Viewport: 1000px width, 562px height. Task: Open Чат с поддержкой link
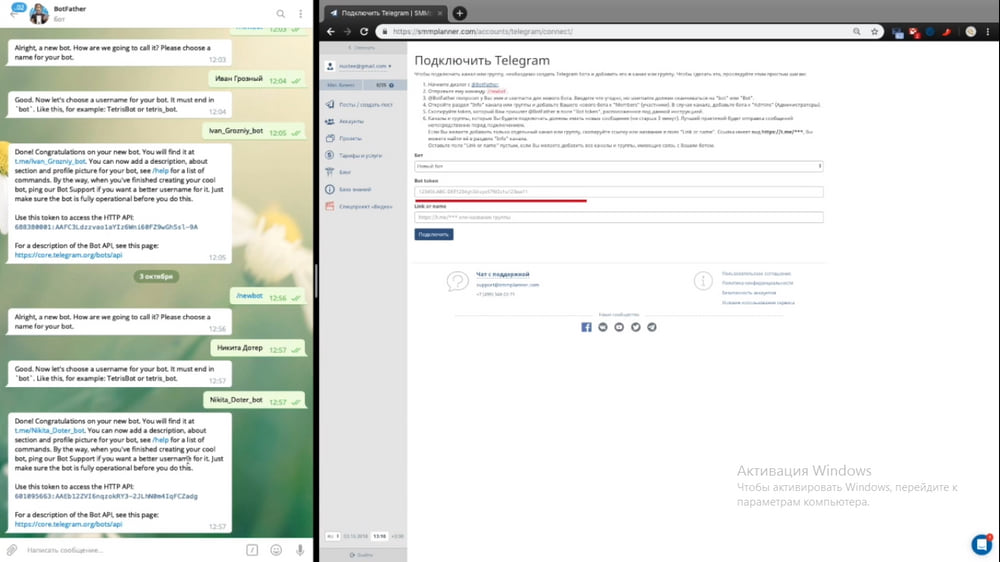coord(503,274)
